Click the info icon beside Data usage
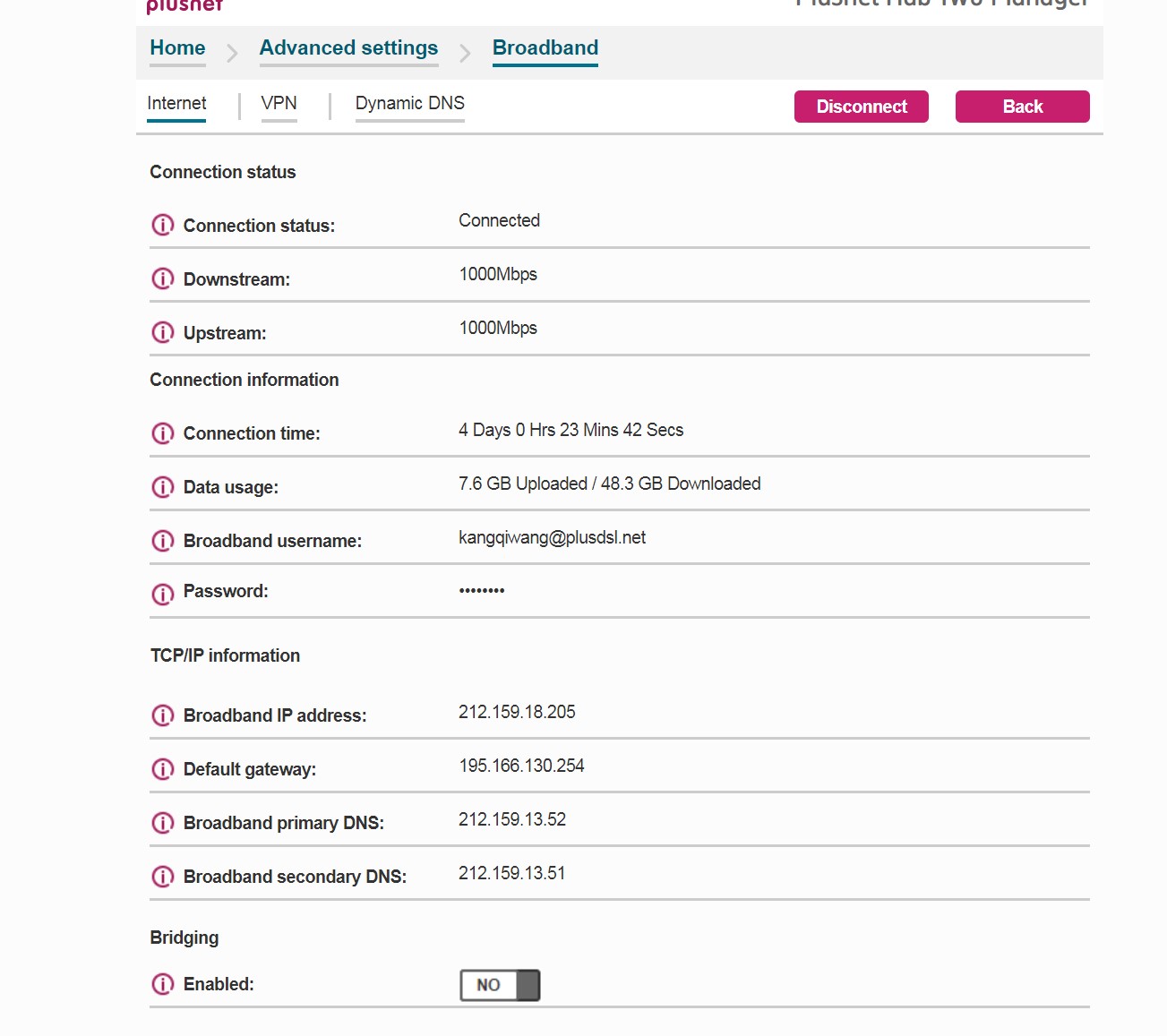 [163, 487]
